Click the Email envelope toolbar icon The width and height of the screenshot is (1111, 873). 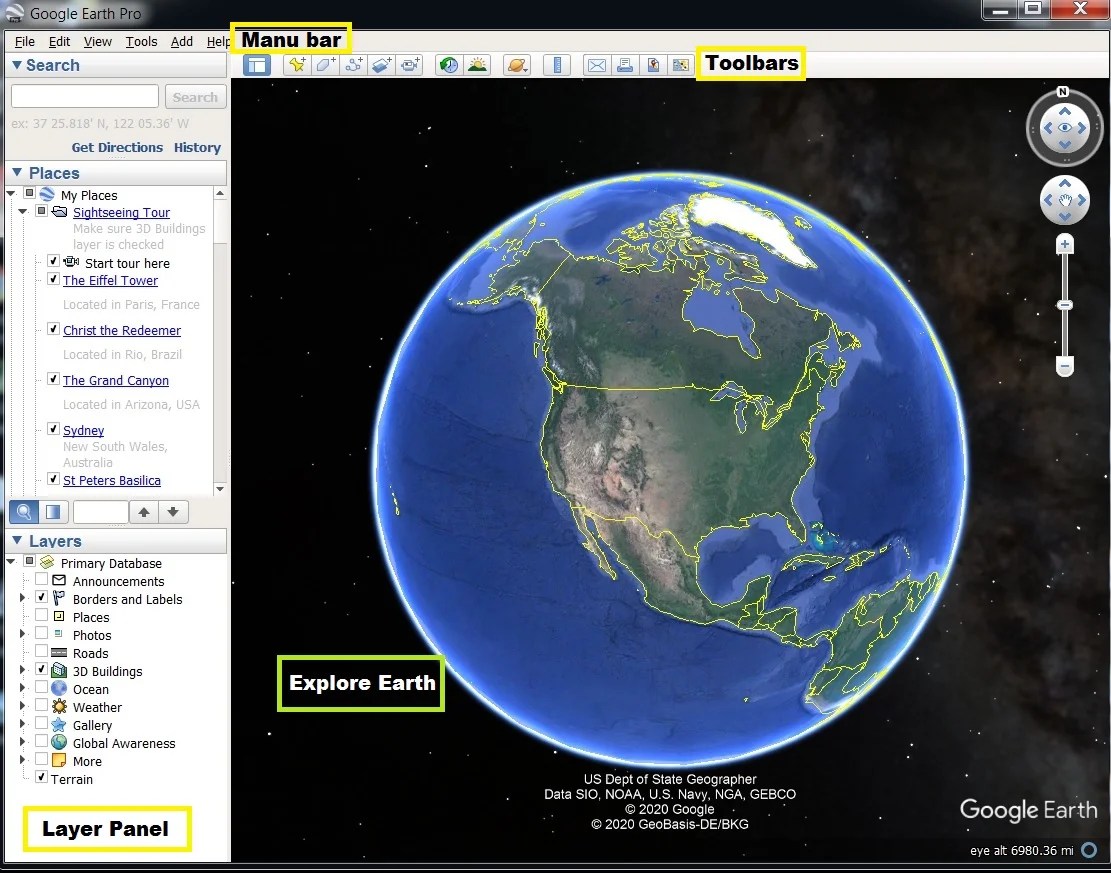pos(597,65)
